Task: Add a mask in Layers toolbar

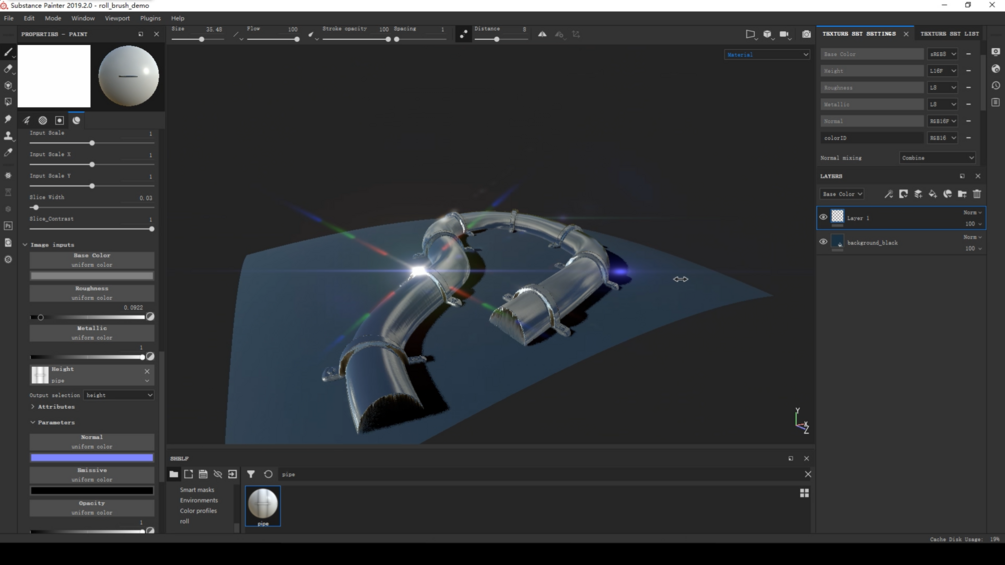Action: tap(903, 194)
